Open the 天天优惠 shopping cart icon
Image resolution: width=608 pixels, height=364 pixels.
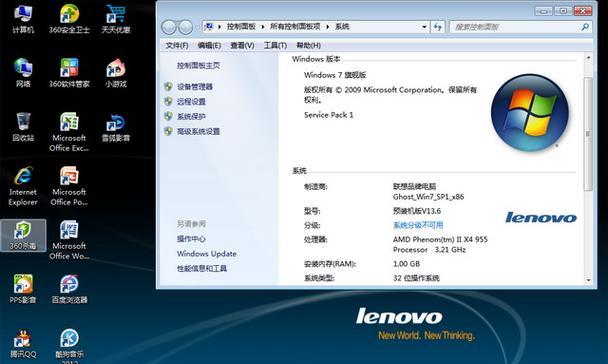click(116, 19)
